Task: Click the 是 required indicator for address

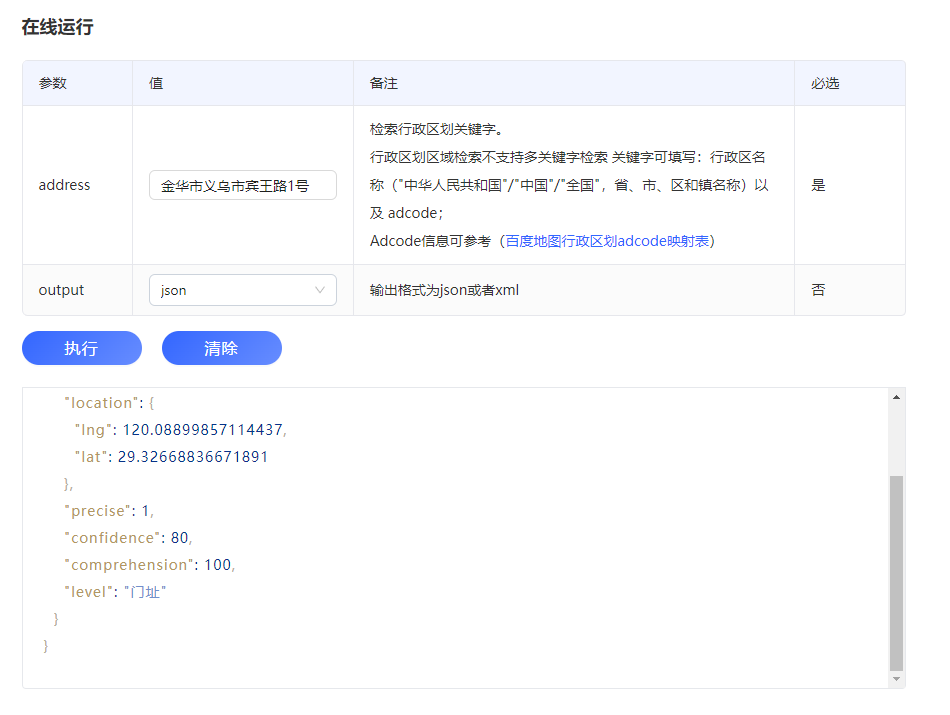Action: pyautogui.click(x=817, y=185)
